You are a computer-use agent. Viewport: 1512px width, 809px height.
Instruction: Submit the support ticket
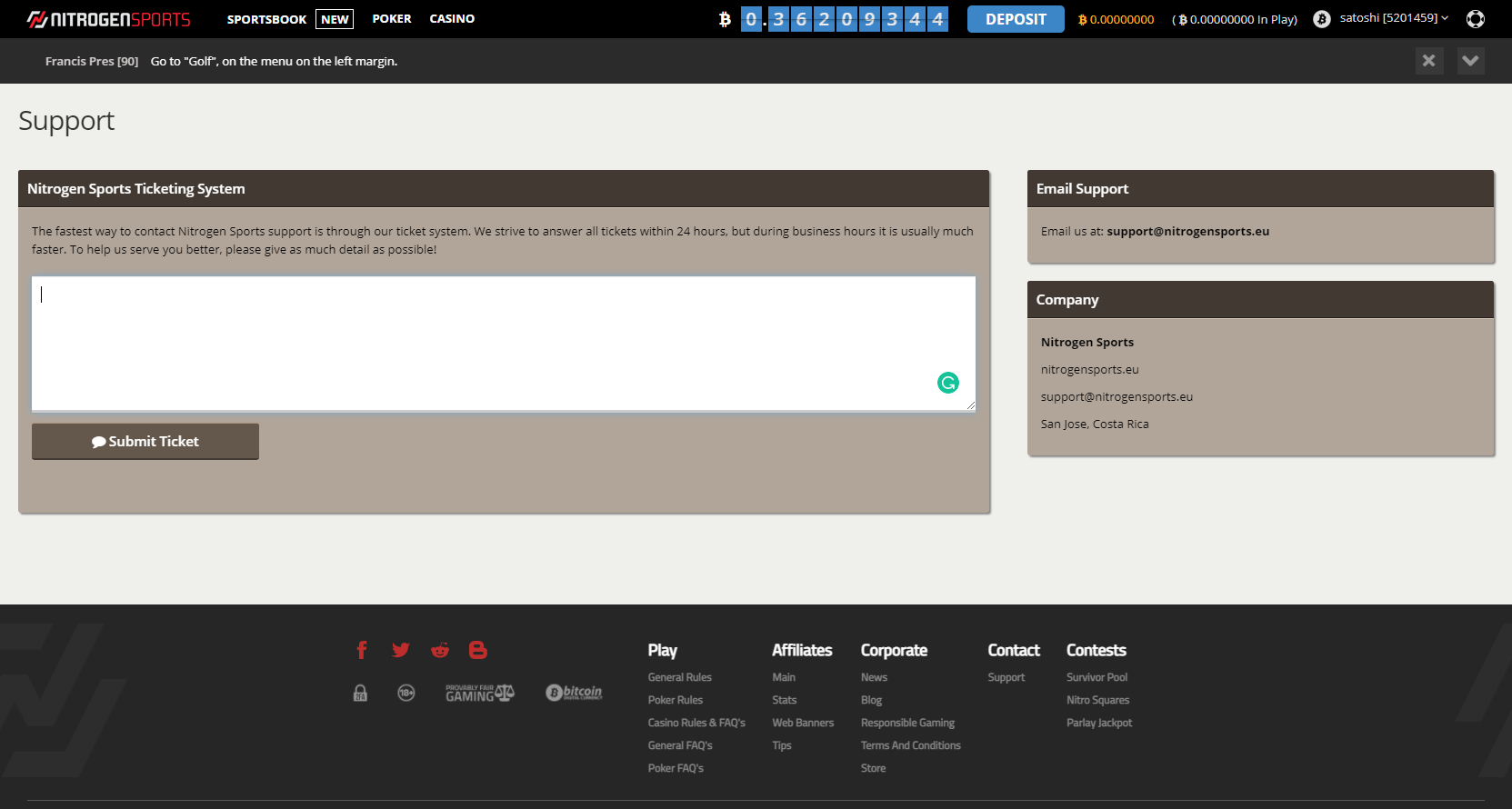point(145,441)
